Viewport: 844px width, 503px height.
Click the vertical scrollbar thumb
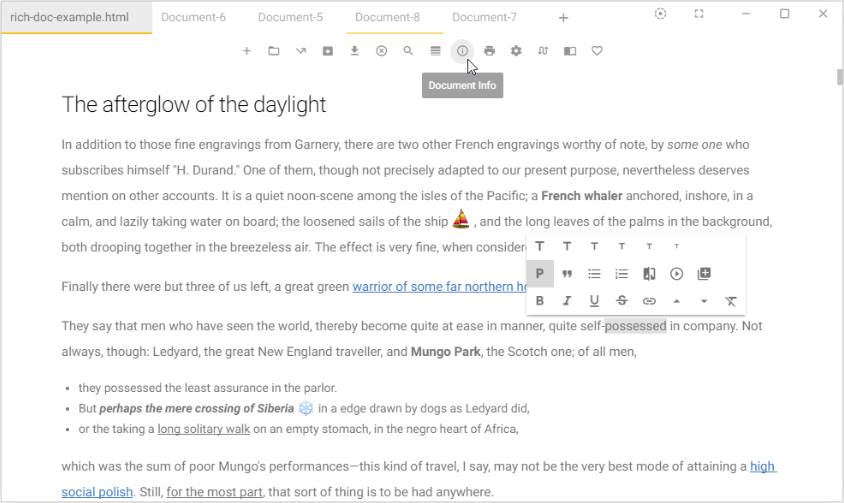tap(839, 79)
